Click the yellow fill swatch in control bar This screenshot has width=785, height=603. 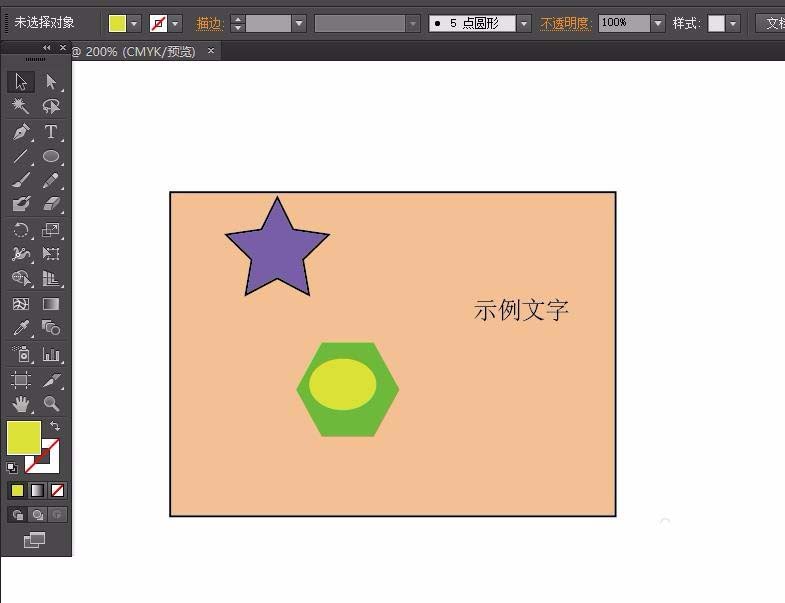click(118, 24)
